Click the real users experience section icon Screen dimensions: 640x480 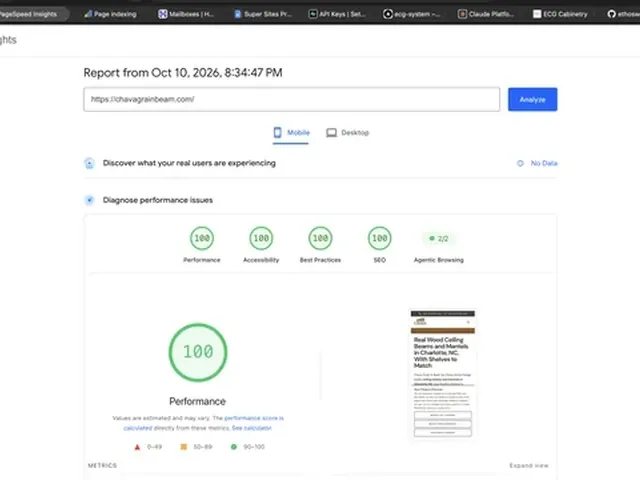[x=89, y=163]
